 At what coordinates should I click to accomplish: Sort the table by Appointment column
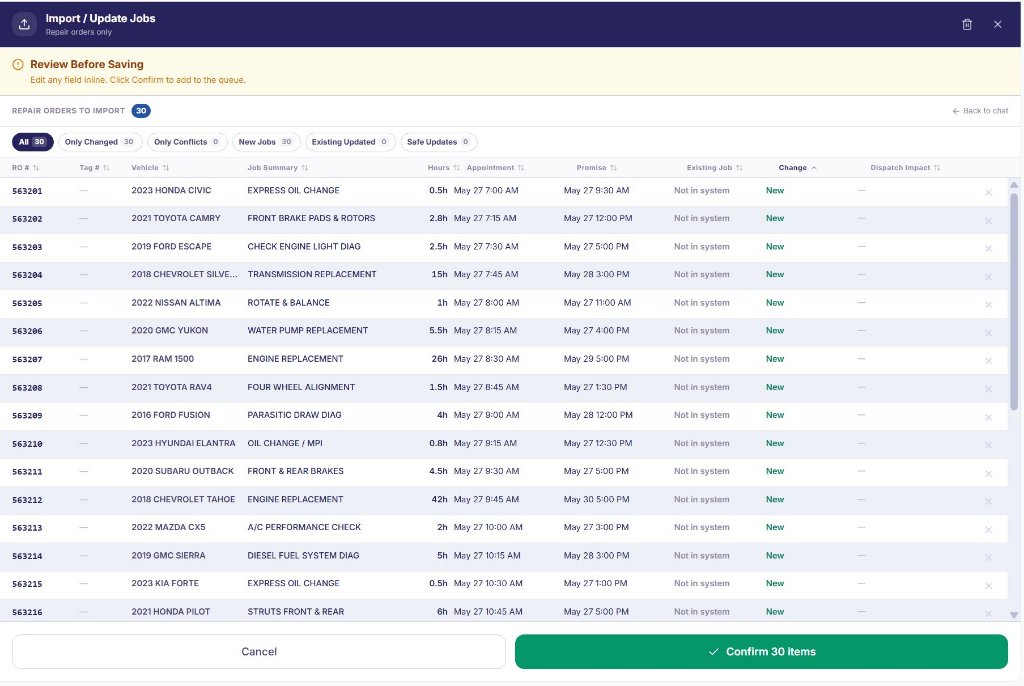coord(495,168)
